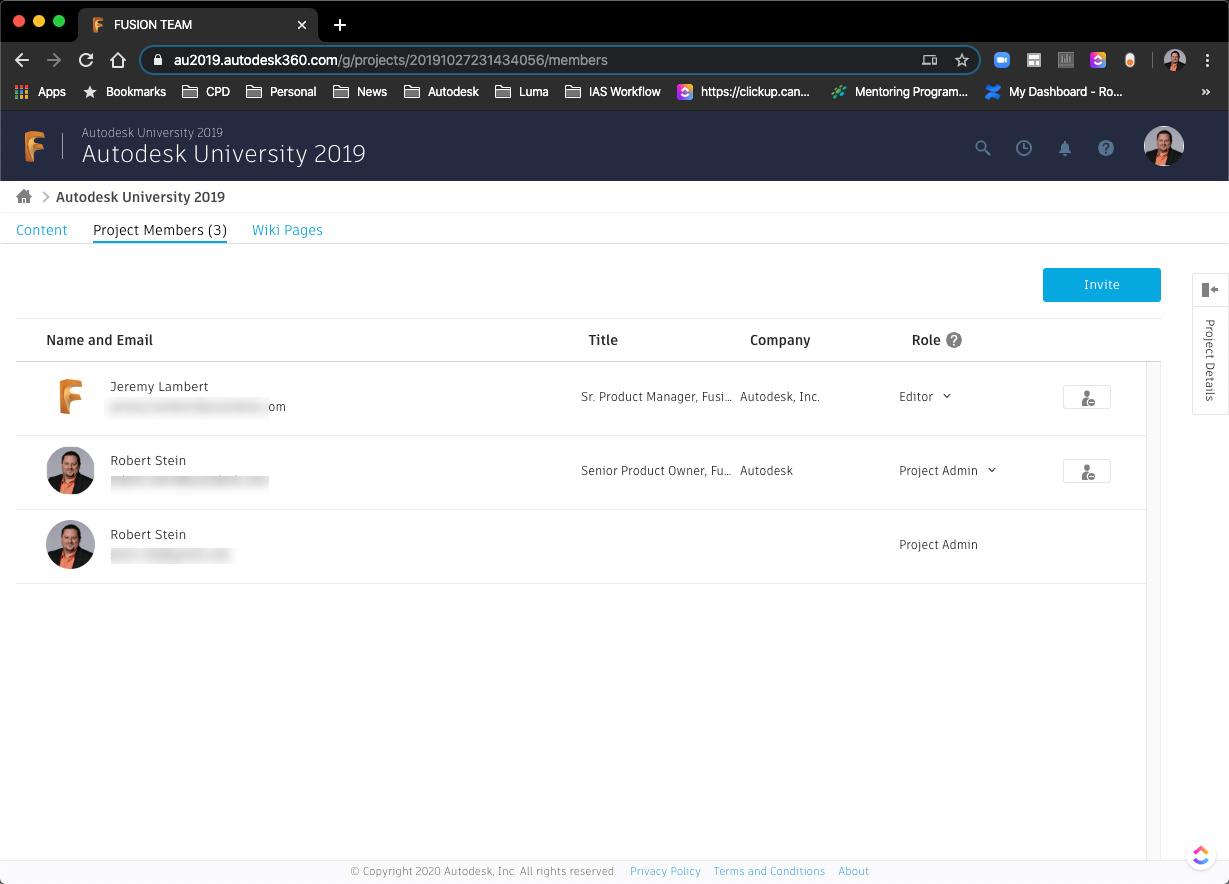The height and width of the screenshot is (884, 1229).
Task: Open the Privacy Policy link
Action: [665, 871]
